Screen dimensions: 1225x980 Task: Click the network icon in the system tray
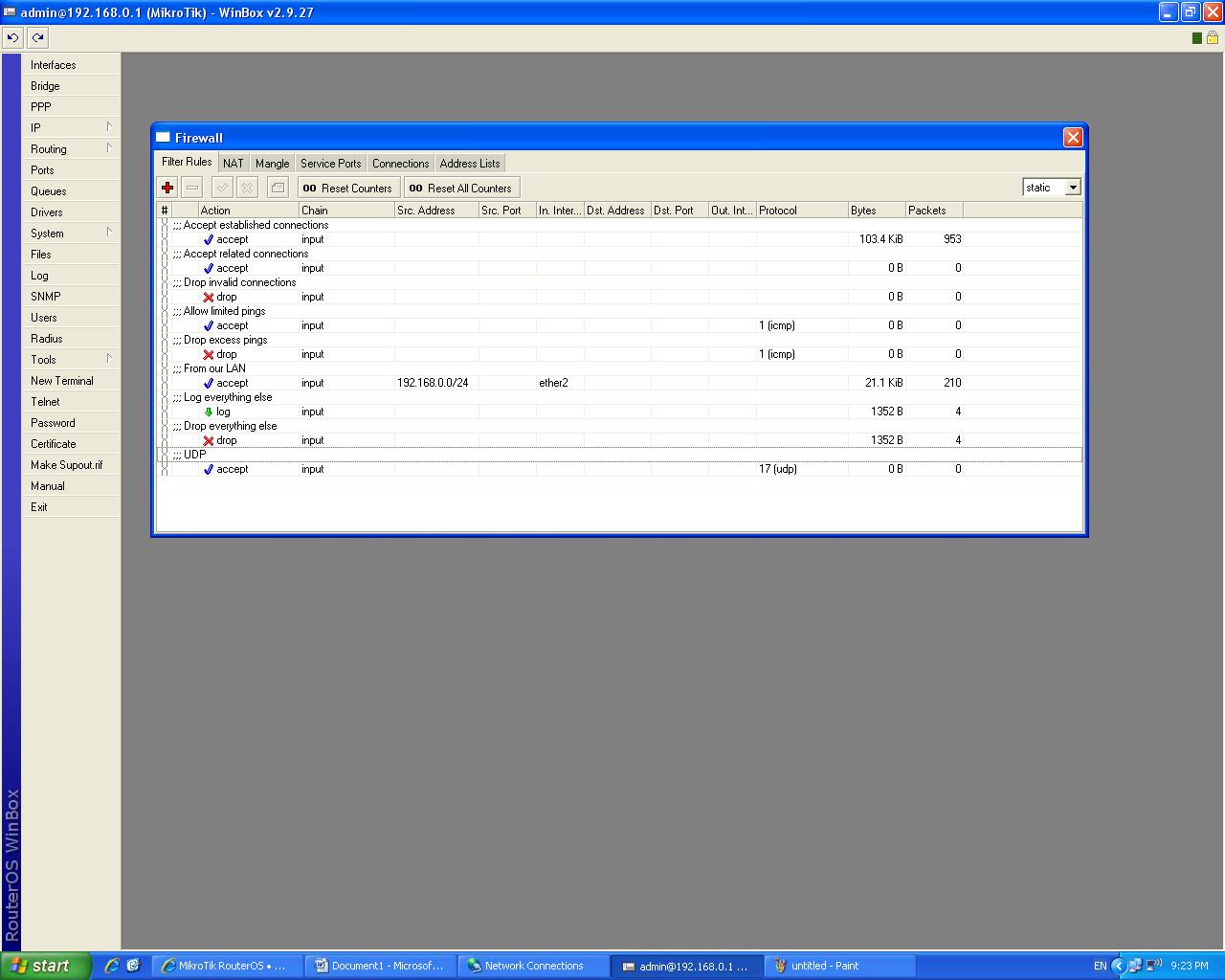tap(1135, 966)
